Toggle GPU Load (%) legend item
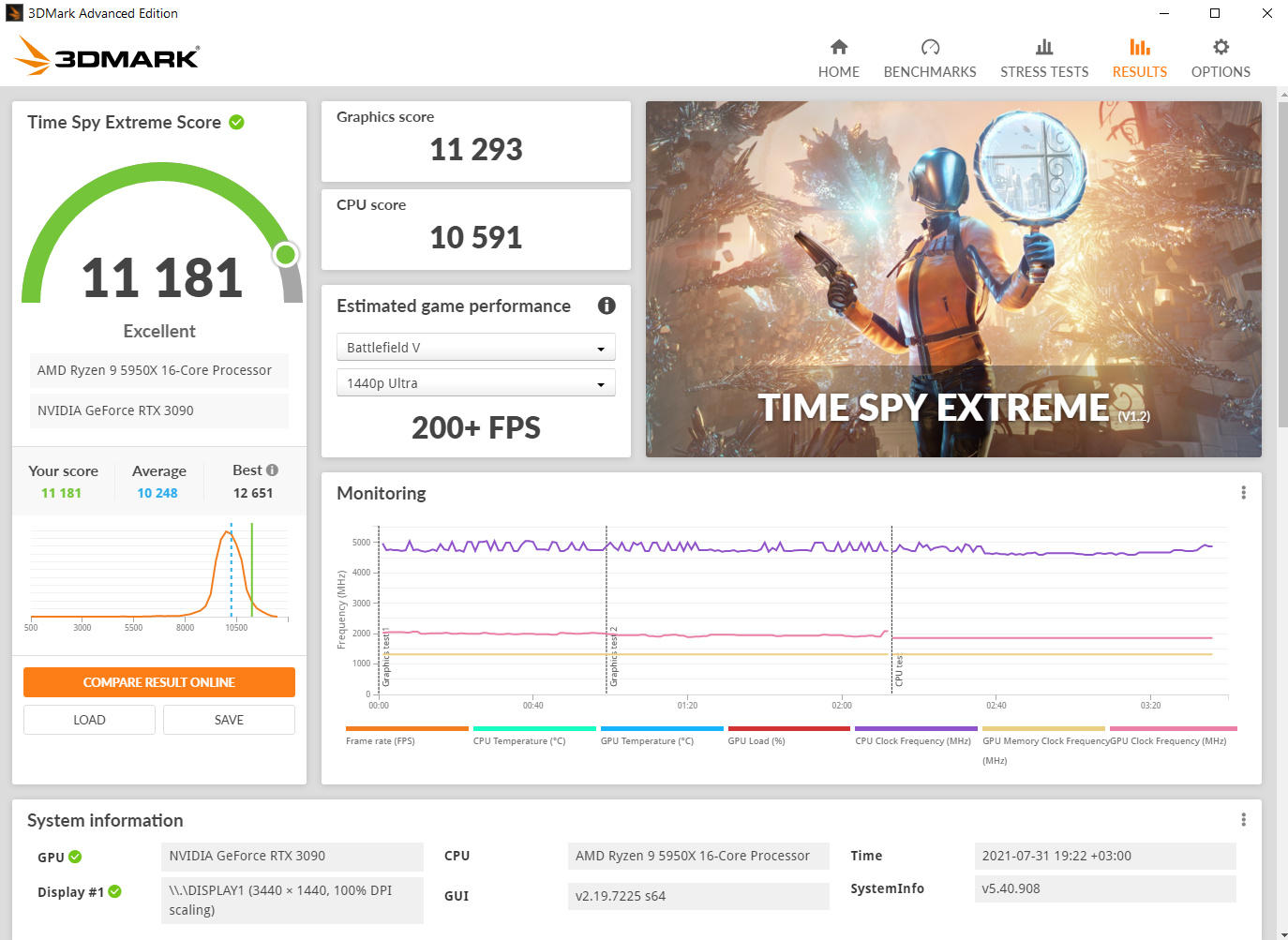 click(789, 735)
